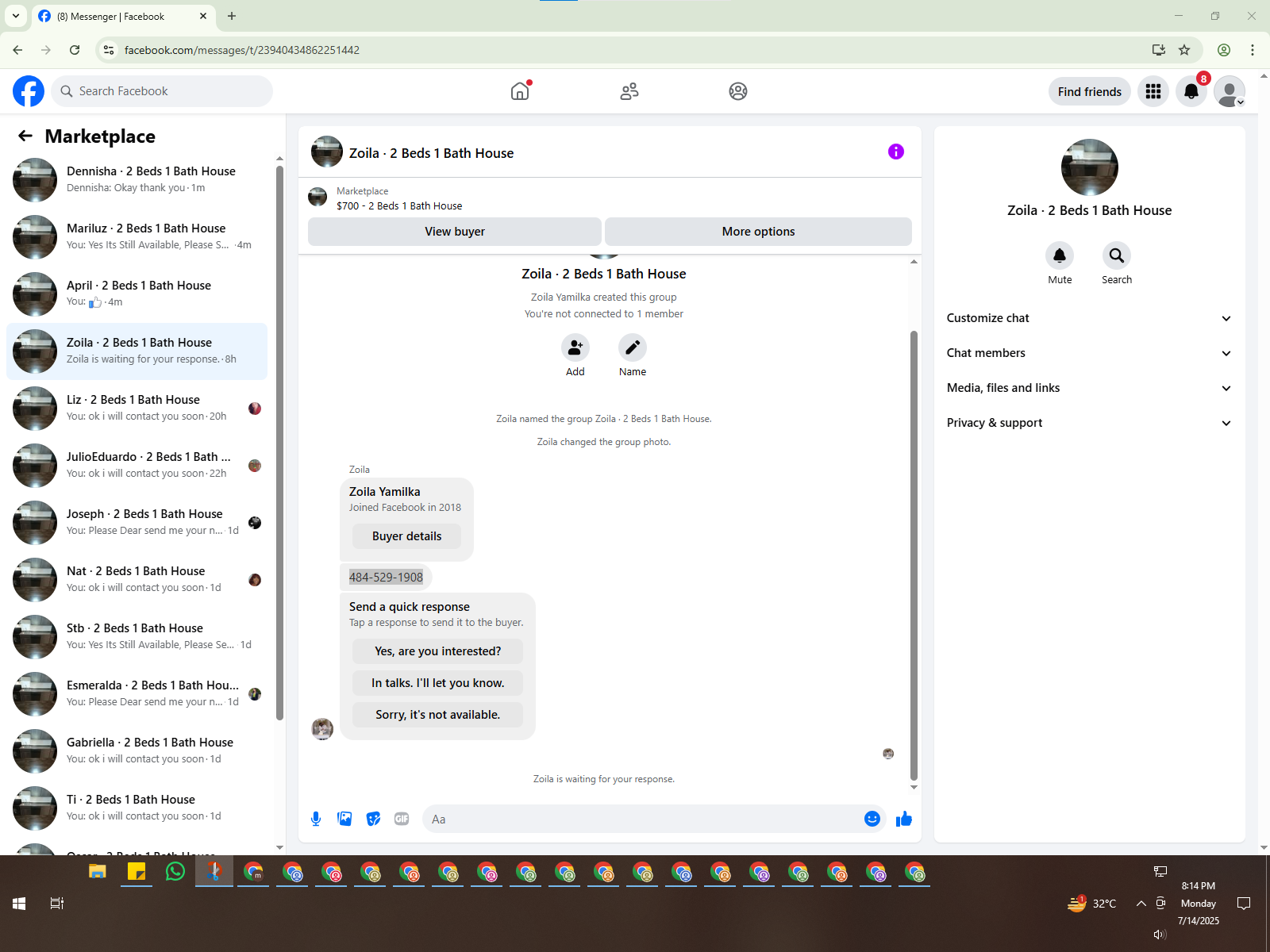1270x952 pixels.
Task: Open conversation information purple icon
Action: pos(896,152)
